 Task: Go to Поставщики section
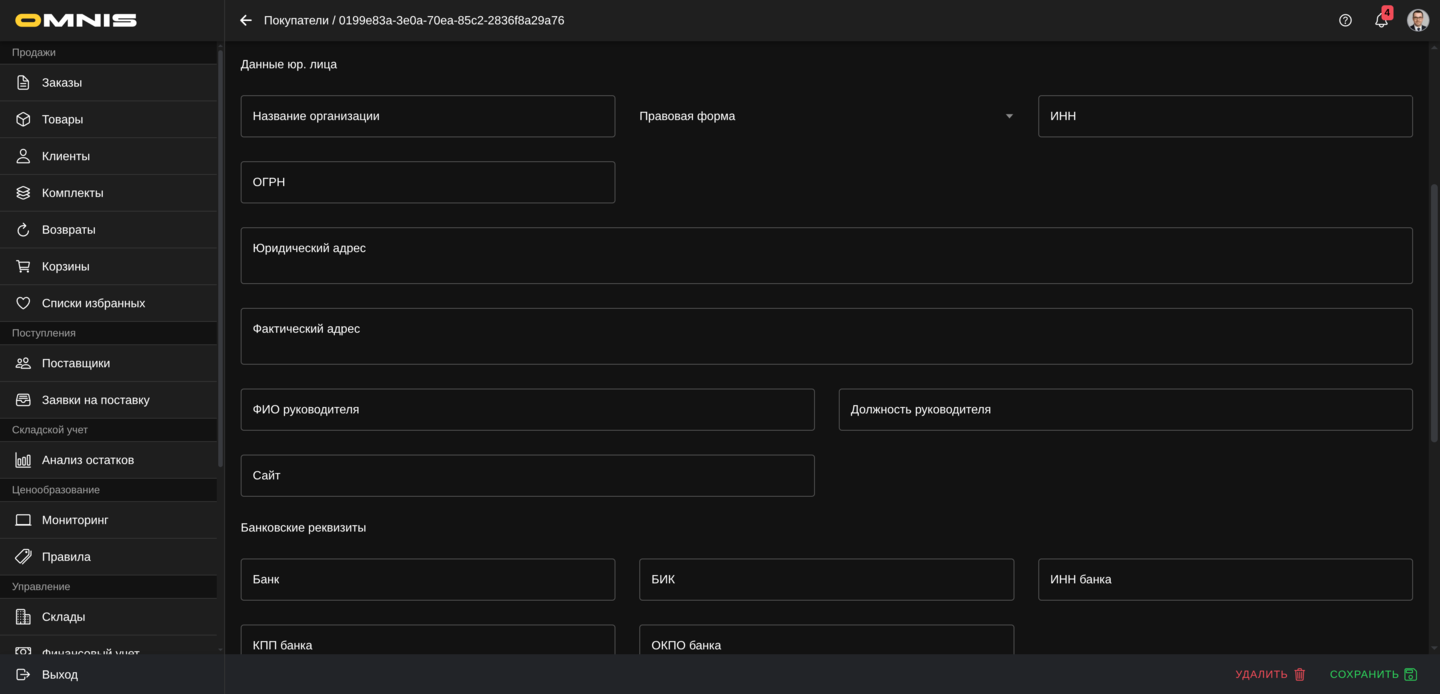[x=76, y=363]
